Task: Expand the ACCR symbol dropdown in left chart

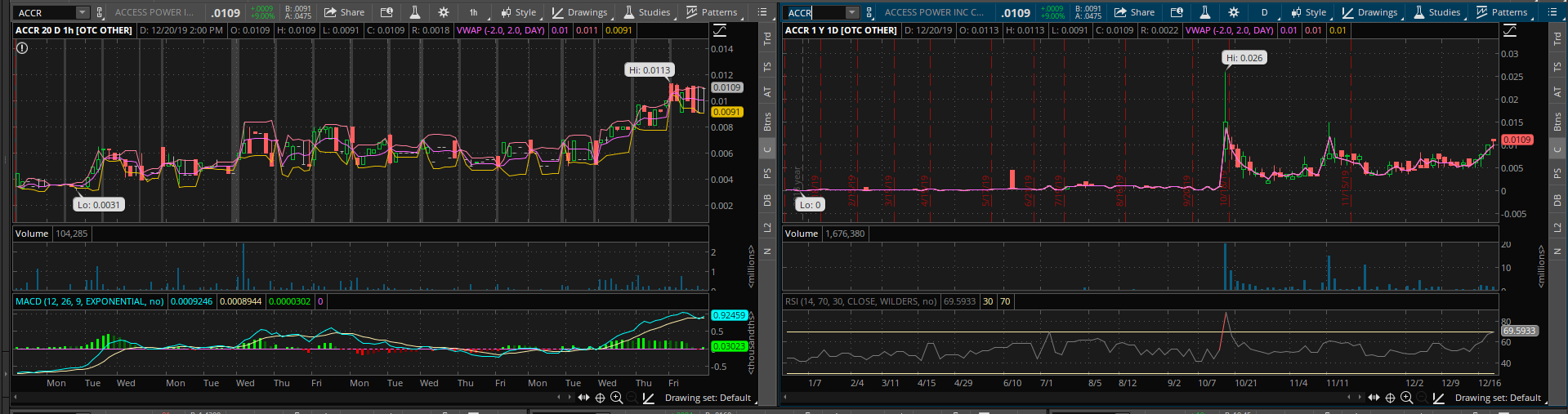Action: point(82,12)
